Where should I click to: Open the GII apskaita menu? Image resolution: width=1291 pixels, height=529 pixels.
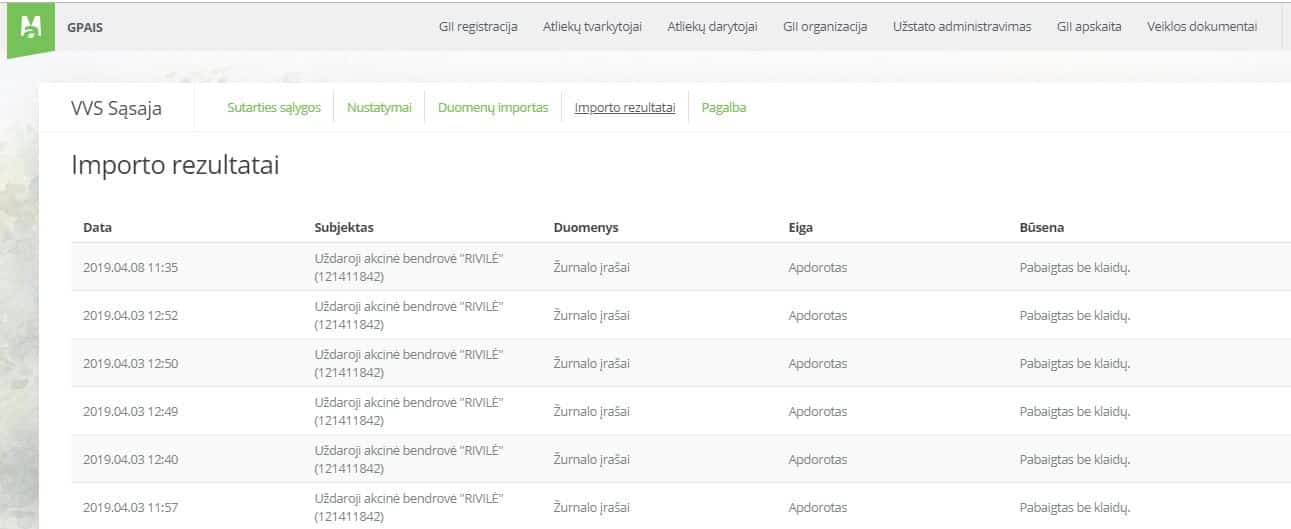pos(1089,27)
